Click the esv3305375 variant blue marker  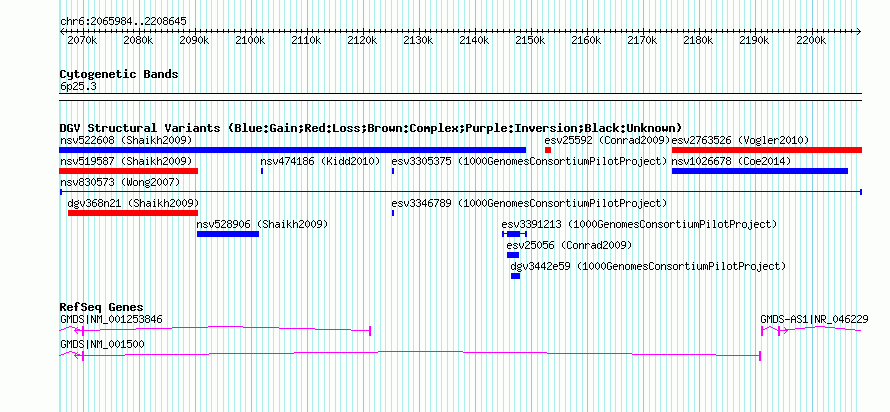tap(393, 171)
